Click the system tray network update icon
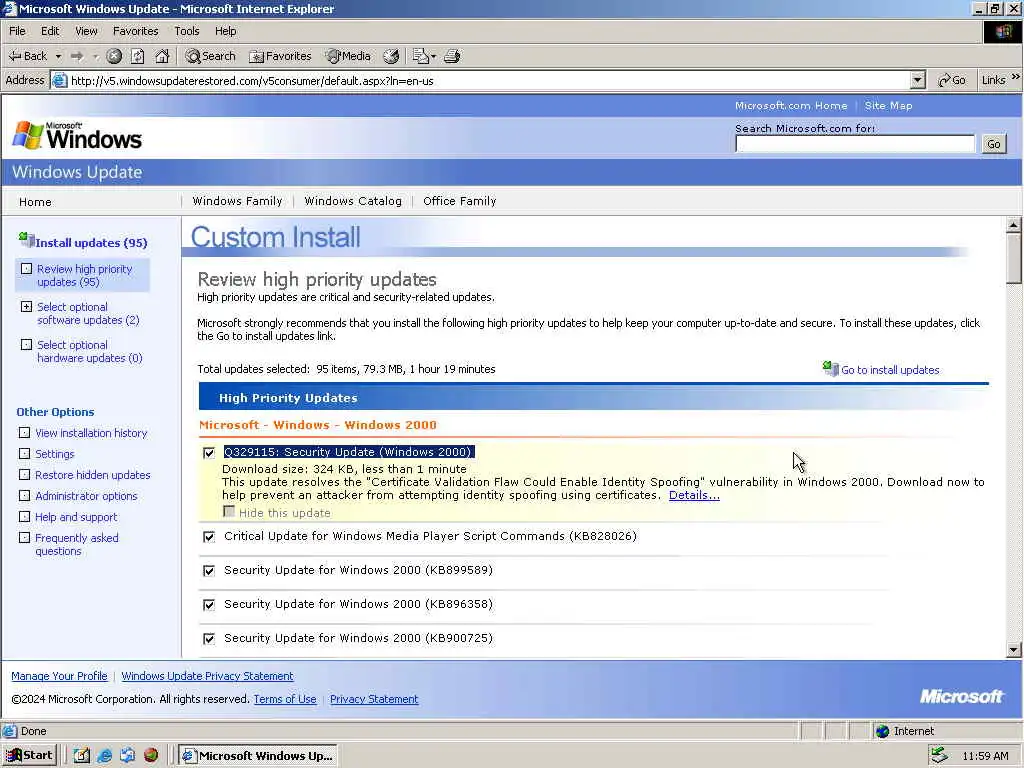 tap(939, 755)
